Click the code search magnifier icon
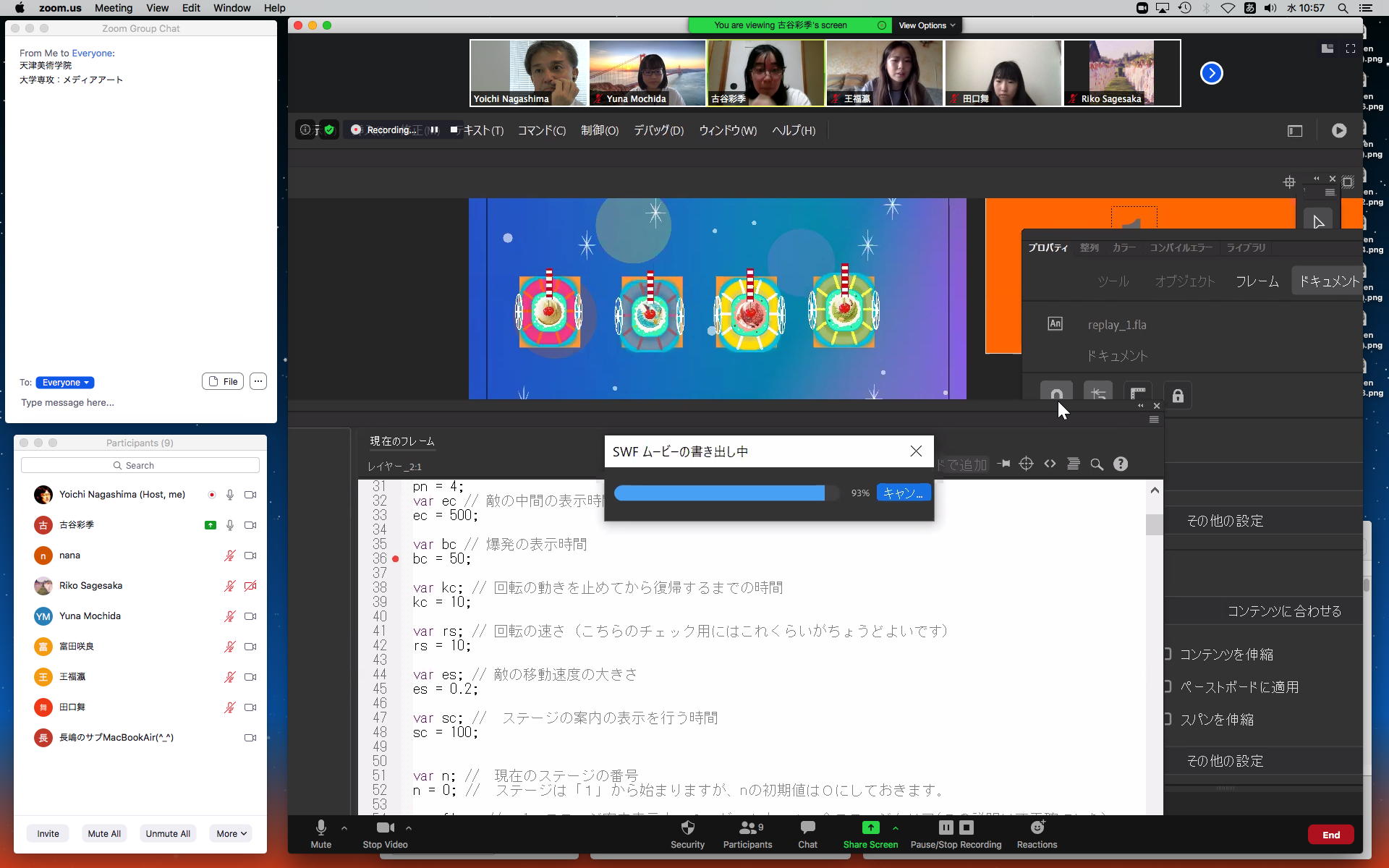This screenshot has height=868, width=1389. [x=1097, y=464]
